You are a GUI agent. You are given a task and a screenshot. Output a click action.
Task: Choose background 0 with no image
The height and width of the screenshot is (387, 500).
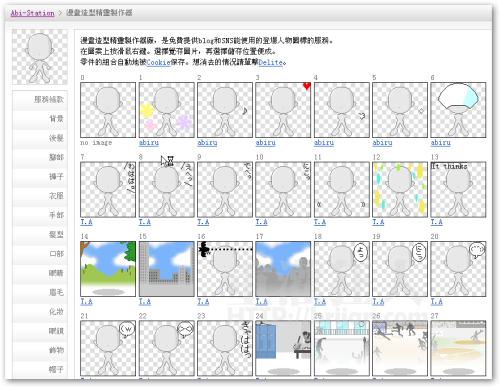pyautogui.click(x=108, y=110)
